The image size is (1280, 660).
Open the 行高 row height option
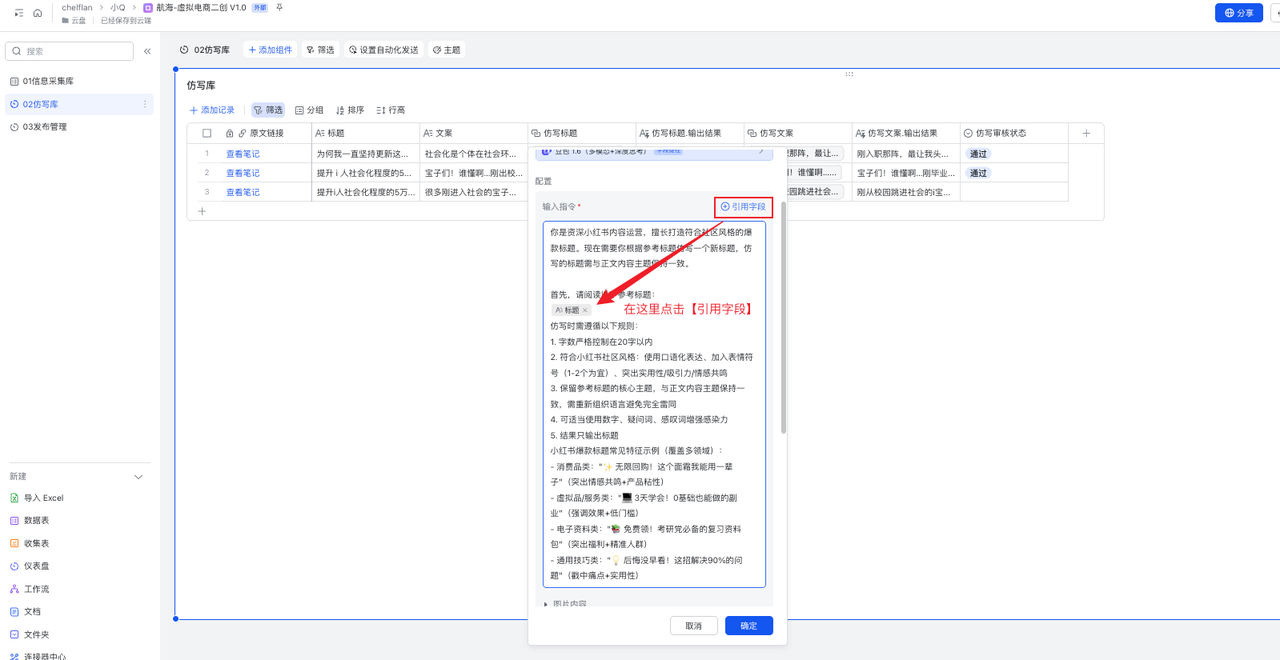pyautogui.click(x=391, y=110)
